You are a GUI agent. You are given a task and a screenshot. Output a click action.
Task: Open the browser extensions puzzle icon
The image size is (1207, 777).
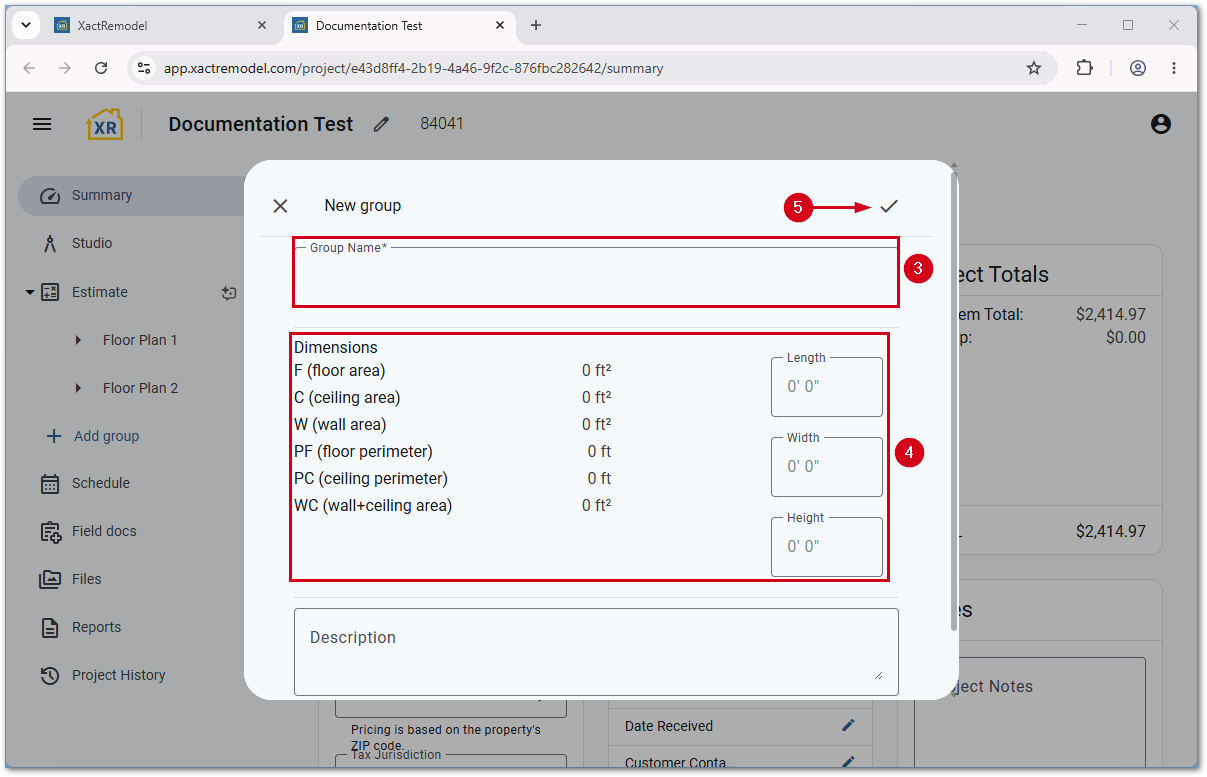(1084, 68)
